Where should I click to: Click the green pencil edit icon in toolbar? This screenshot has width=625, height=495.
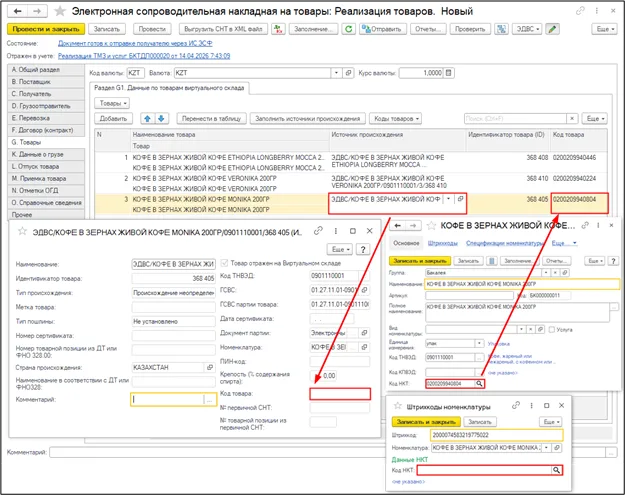[552, 29]
